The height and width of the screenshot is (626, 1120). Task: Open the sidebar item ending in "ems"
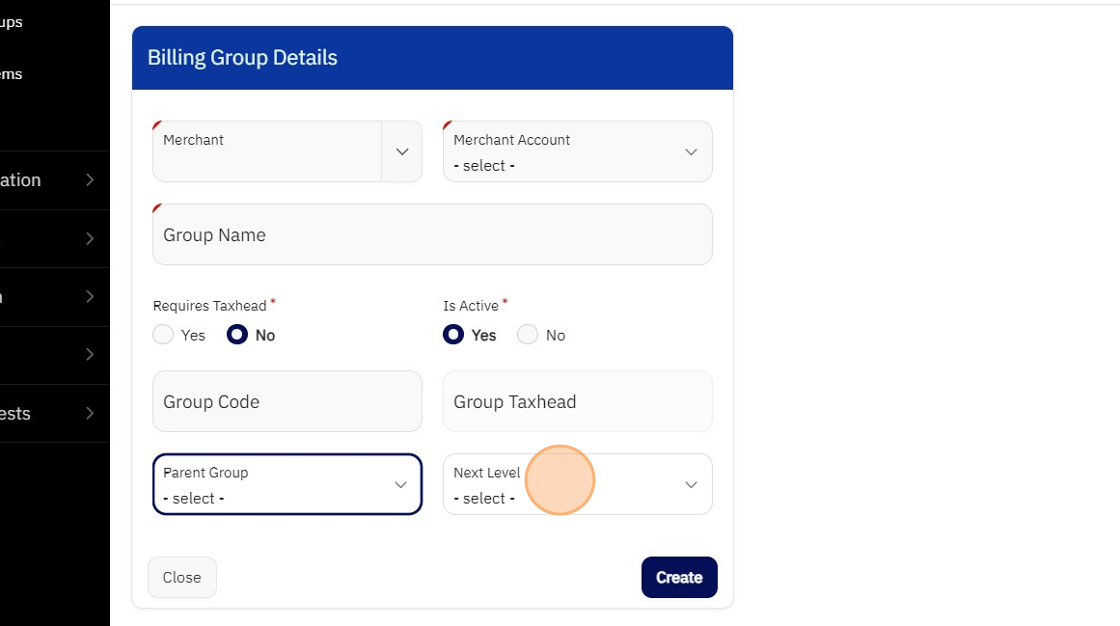[x=12, y=74]
